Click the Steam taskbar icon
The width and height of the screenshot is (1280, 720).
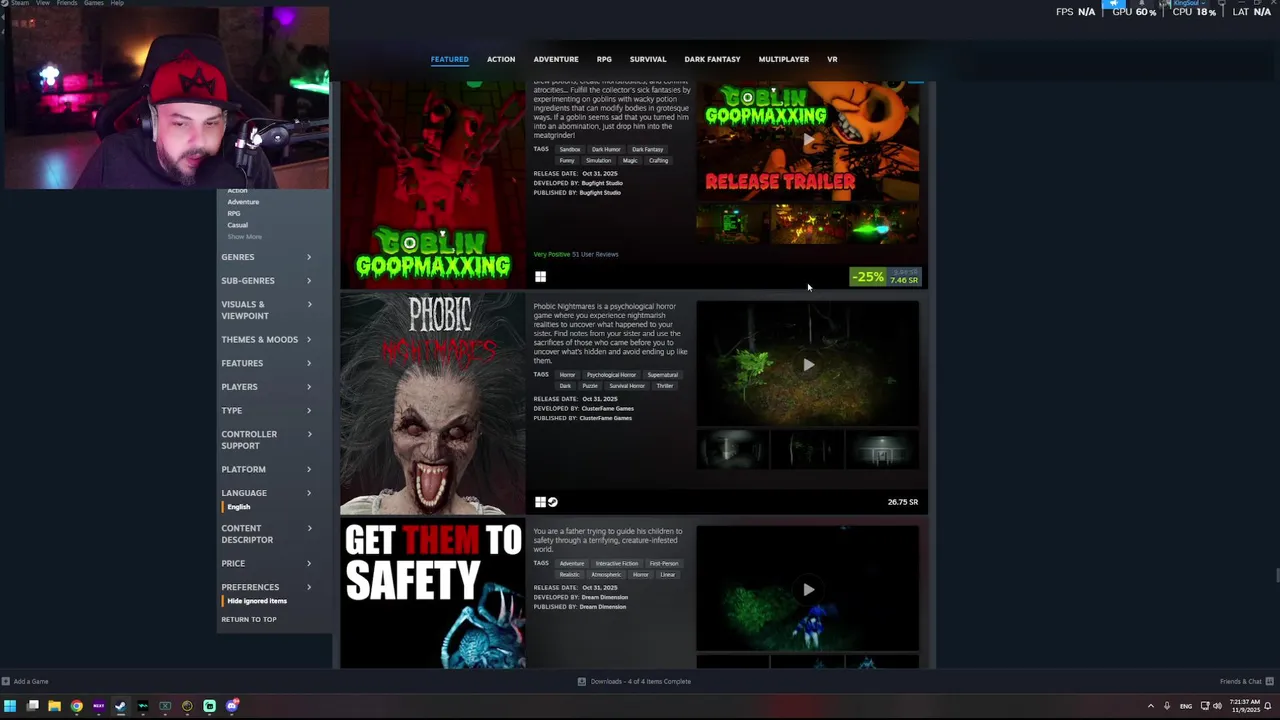click(120, 706)
